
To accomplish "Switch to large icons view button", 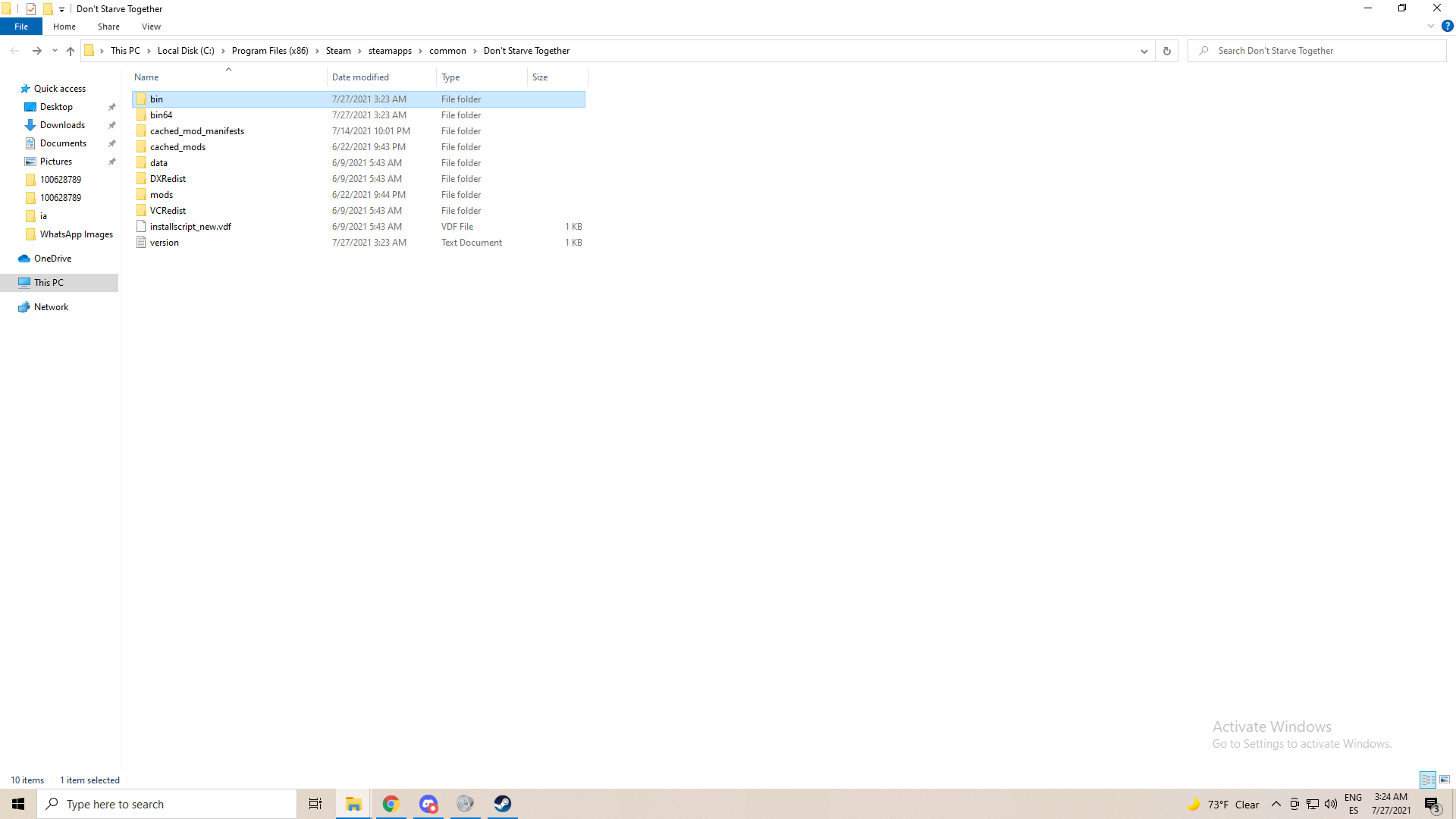I will (x=1445, y=780).
